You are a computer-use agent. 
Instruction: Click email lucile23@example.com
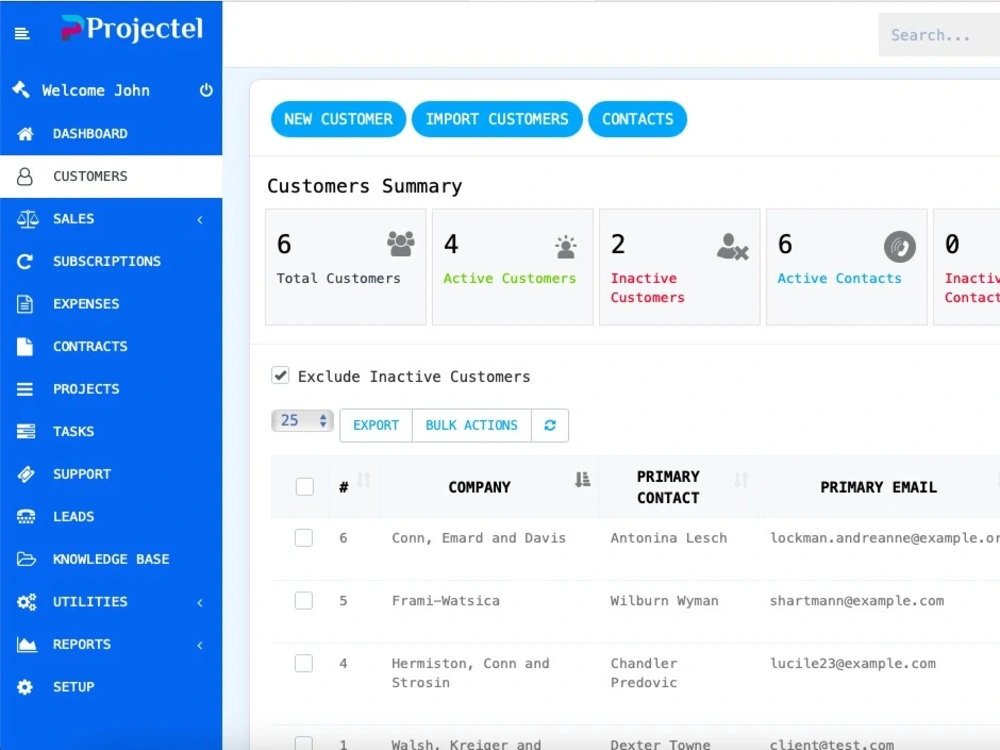pos(853,663)
